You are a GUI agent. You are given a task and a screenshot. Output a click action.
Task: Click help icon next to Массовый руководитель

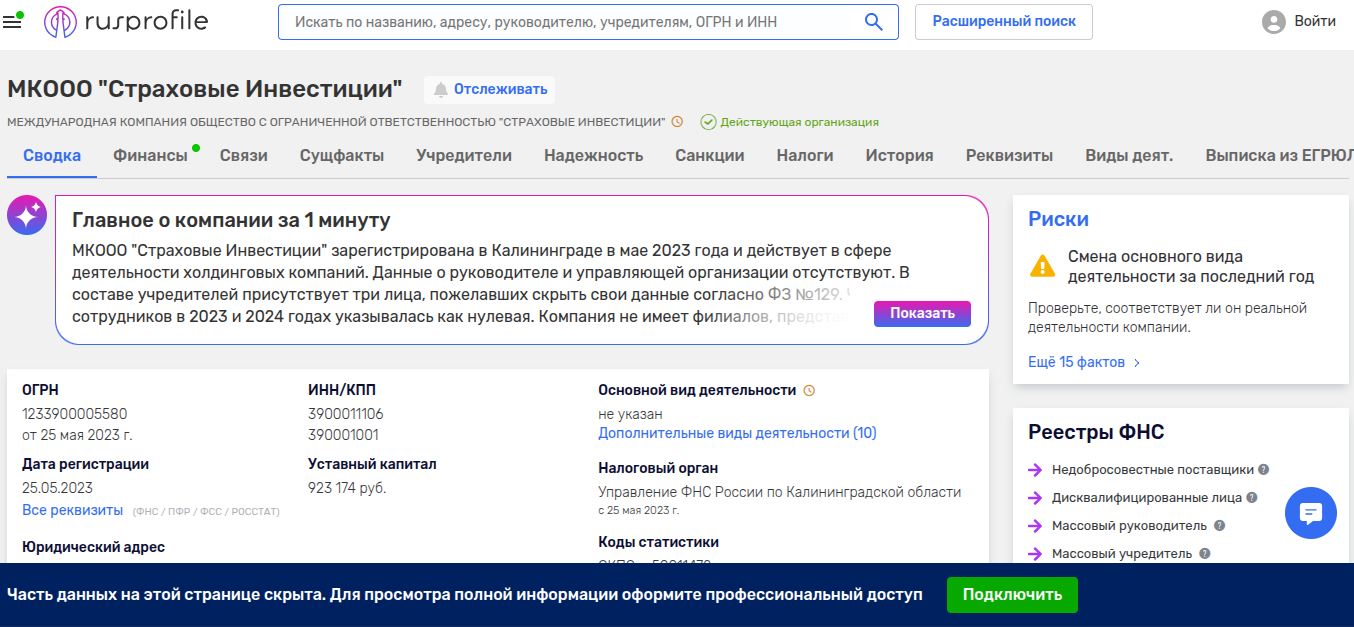pos(1219,525)
